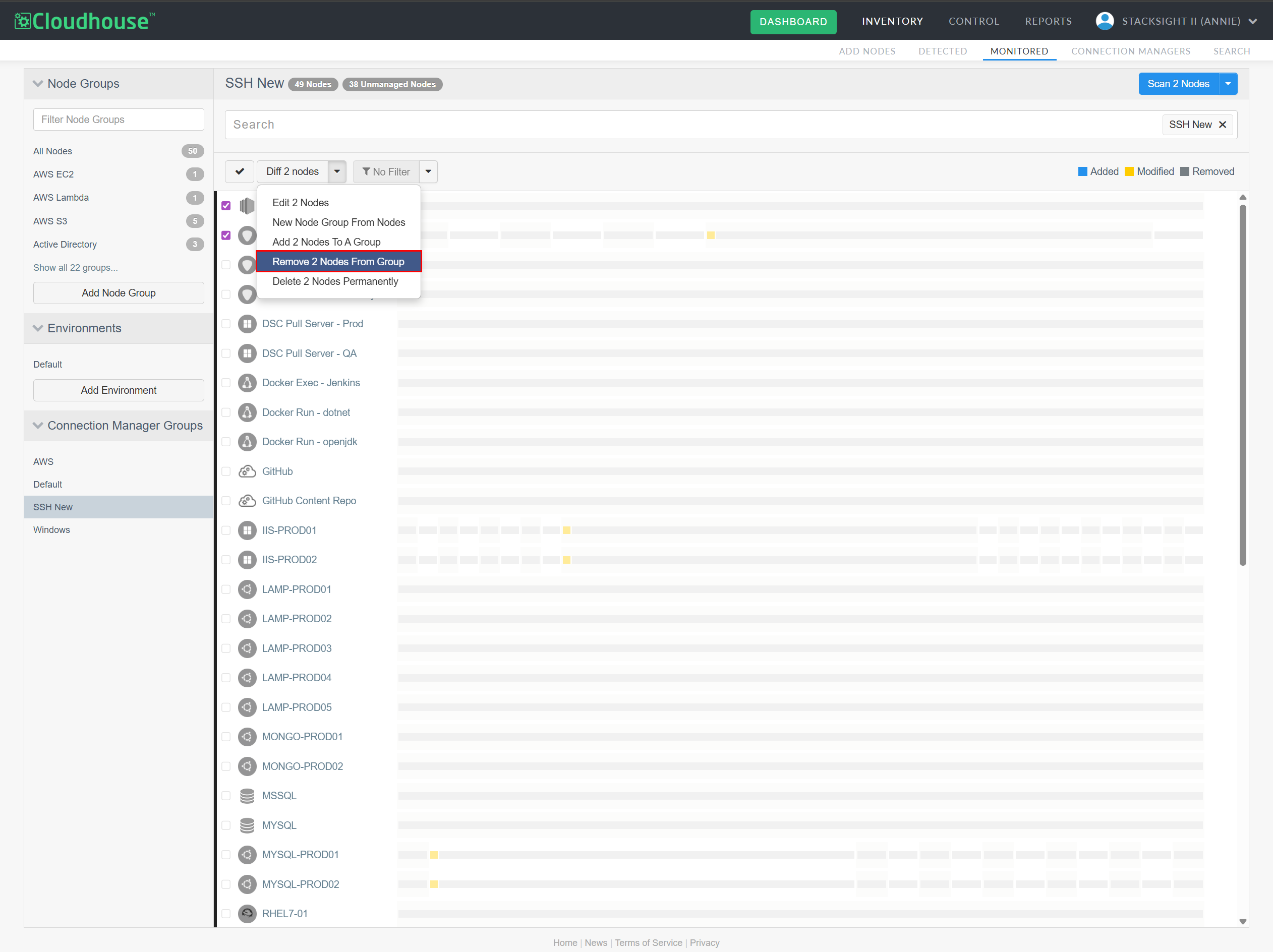
Task: Select Remove 2 Nodes From Group
Action: click(338, 261)
